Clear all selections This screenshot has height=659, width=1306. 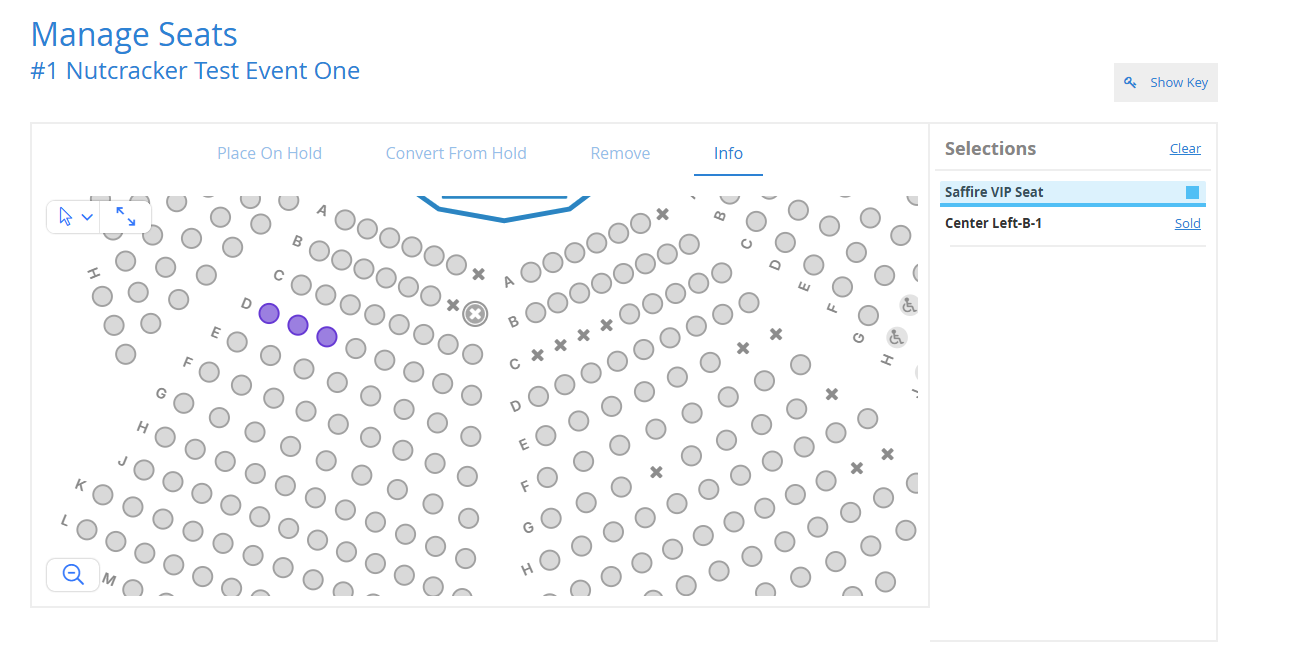click(x=1185, y=148)
